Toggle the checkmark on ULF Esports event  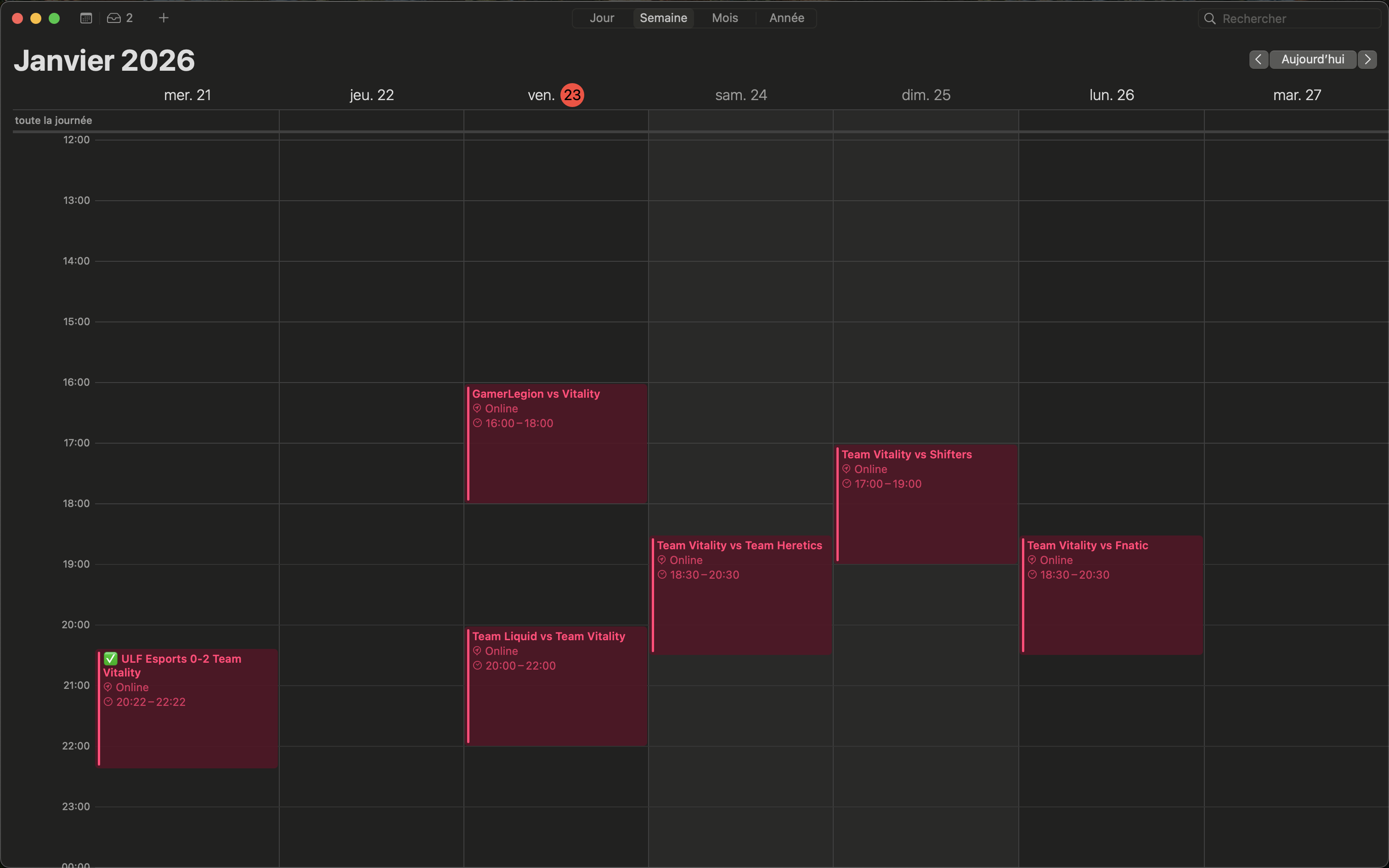[110, 659]
